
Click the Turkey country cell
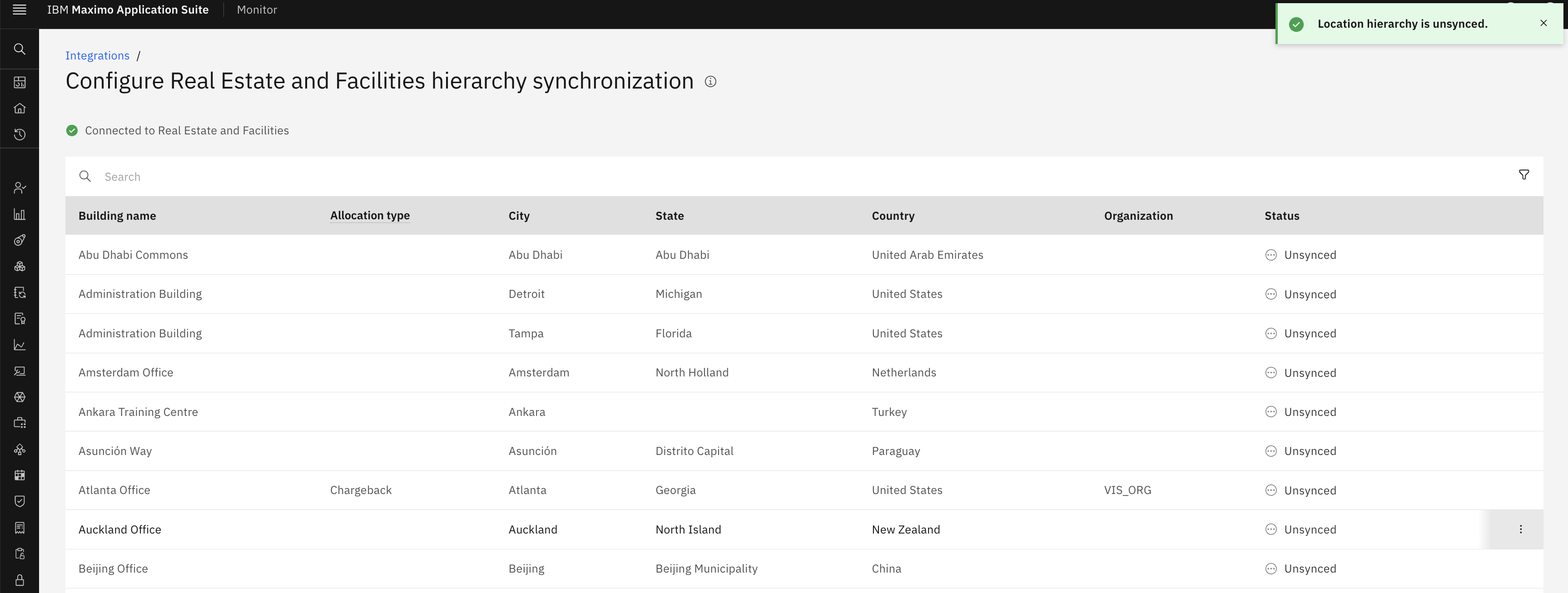coord(888,412)
